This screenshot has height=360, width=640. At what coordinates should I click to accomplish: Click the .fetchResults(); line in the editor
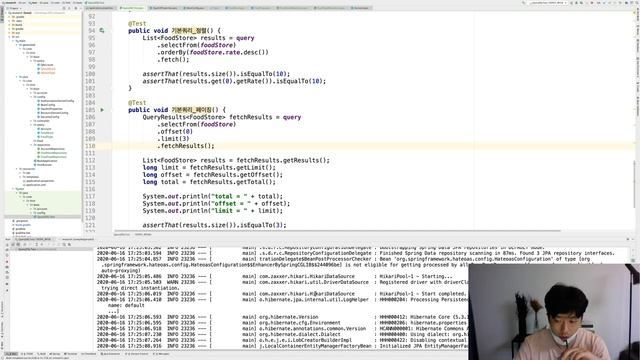pyautogui.click(x=186, y=146)
